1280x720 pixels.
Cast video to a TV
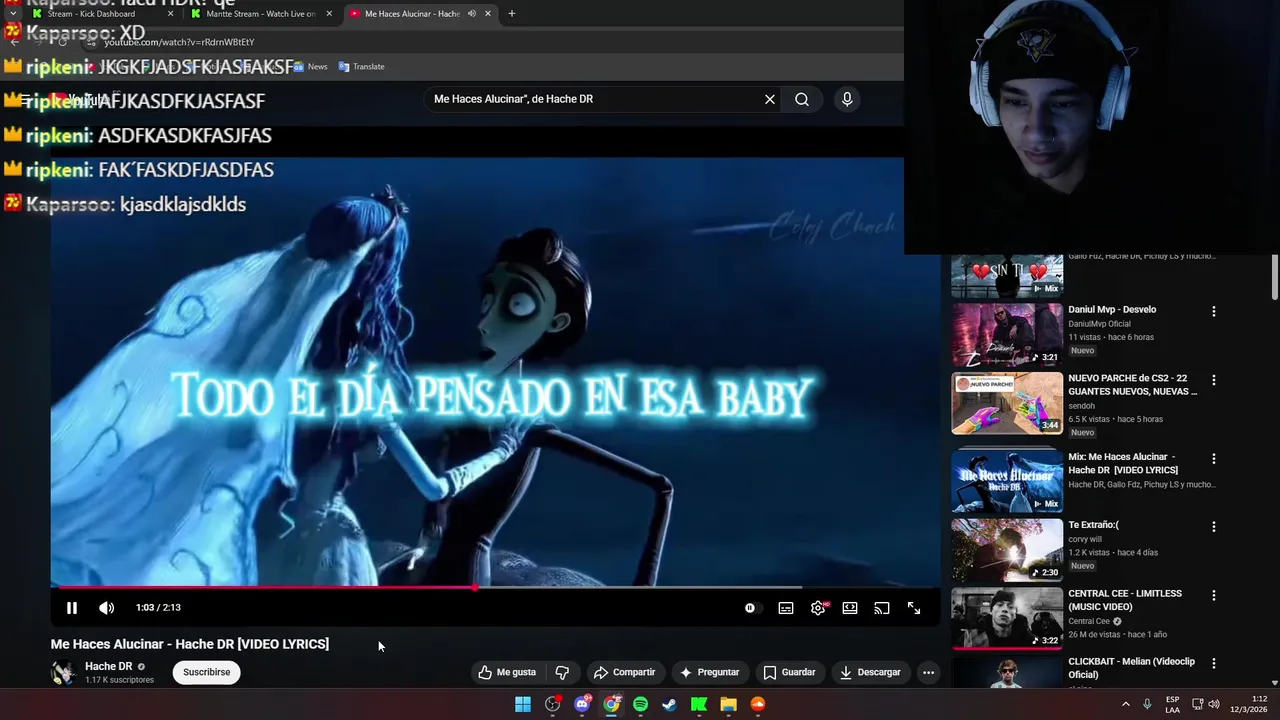coord(882,608)
